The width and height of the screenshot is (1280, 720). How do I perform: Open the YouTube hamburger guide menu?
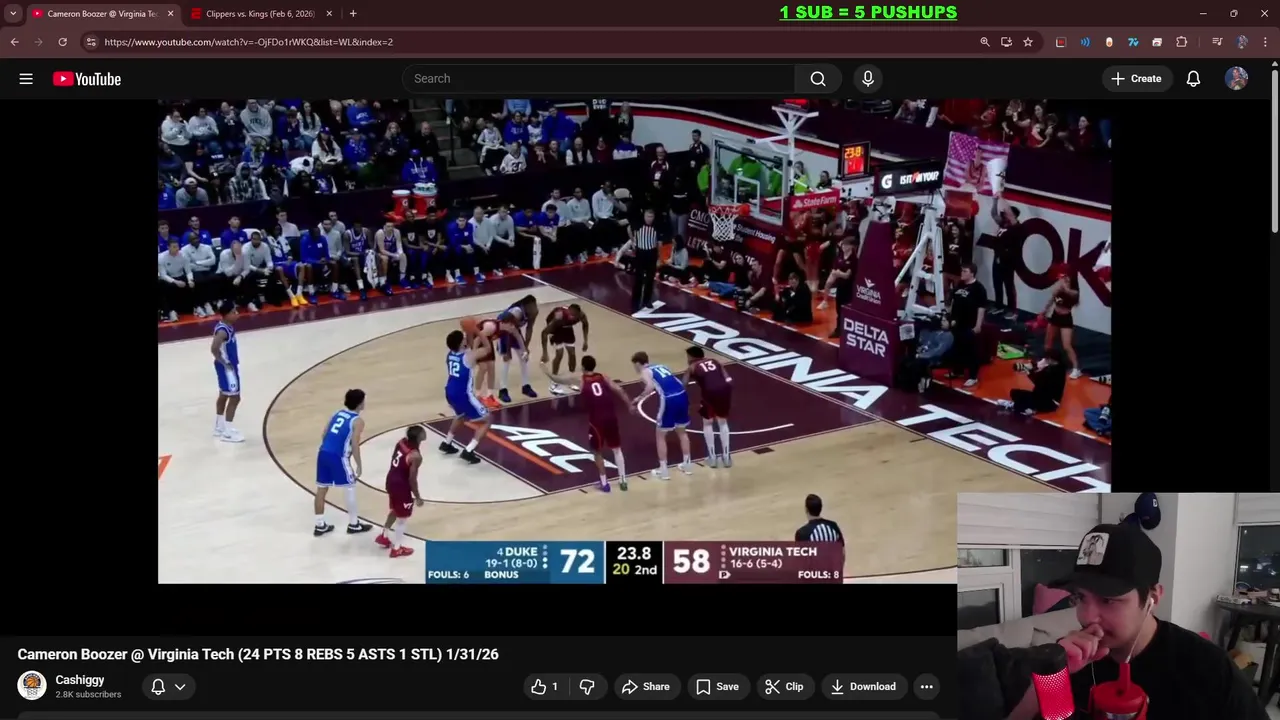click(x=26, y=79)
